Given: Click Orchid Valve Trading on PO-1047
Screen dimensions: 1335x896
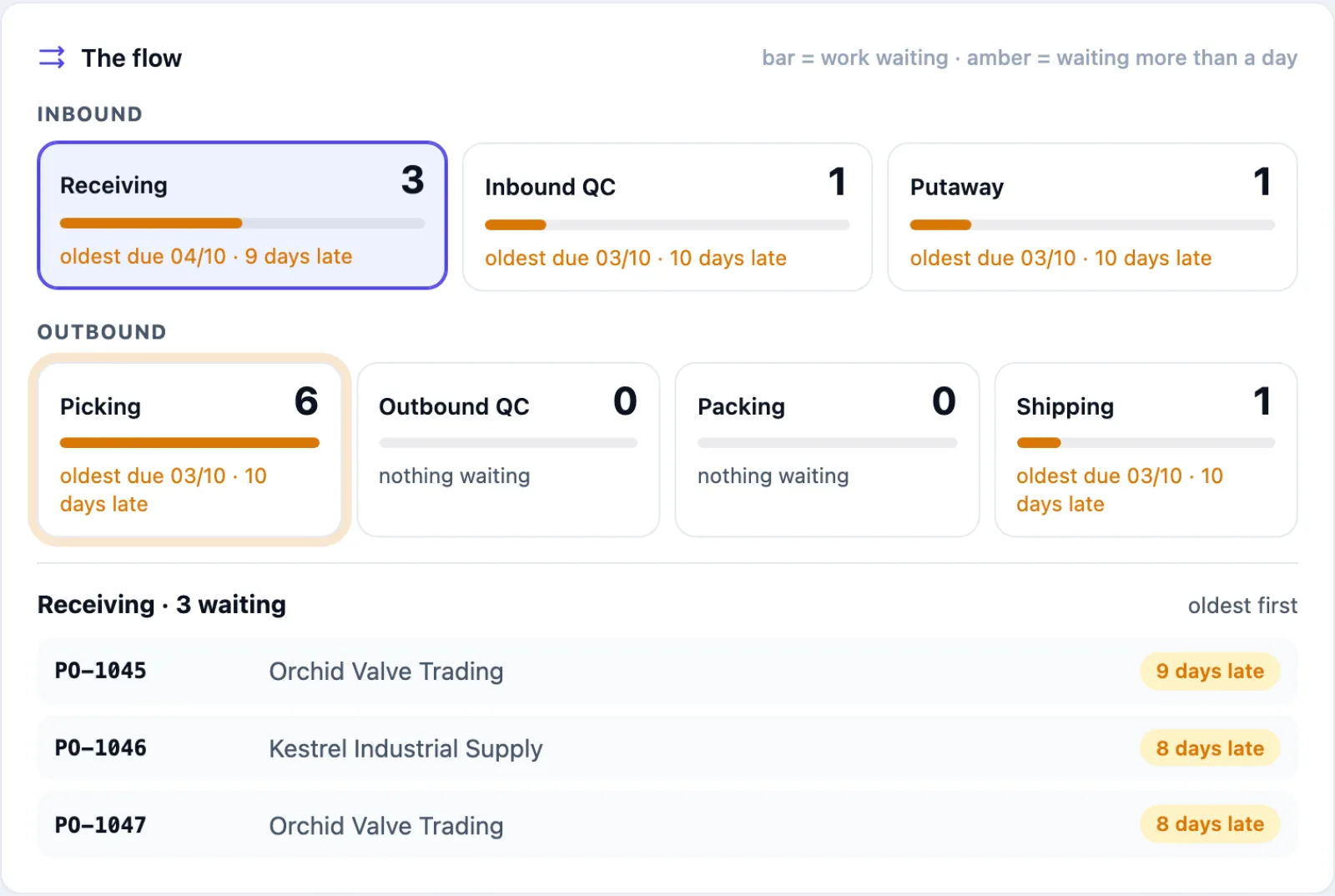Looking at the screenshot, I should (385, 825).
